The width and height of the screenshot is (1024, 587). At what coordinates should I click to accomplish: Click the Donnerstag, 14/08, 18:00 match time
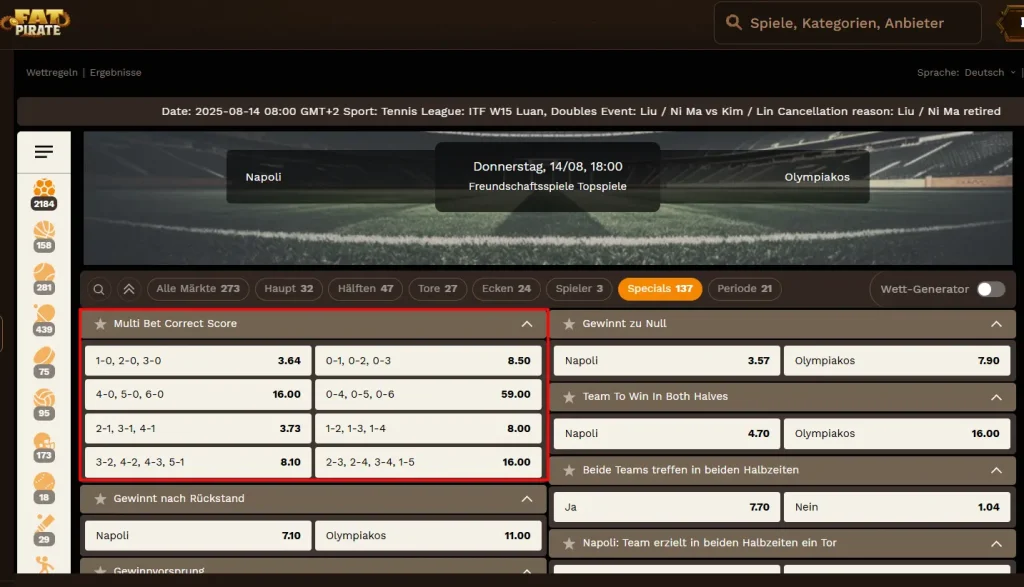click(x=547, y=167)
